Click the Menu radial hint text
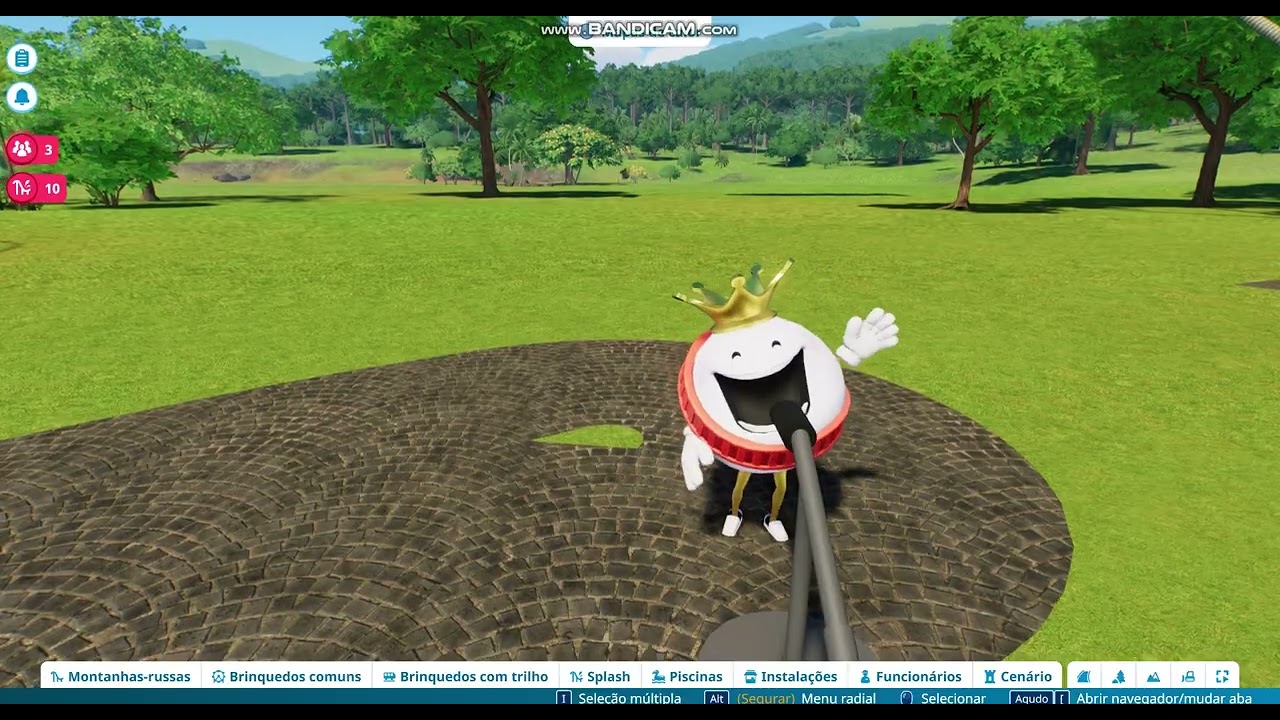 click(838, 699)
